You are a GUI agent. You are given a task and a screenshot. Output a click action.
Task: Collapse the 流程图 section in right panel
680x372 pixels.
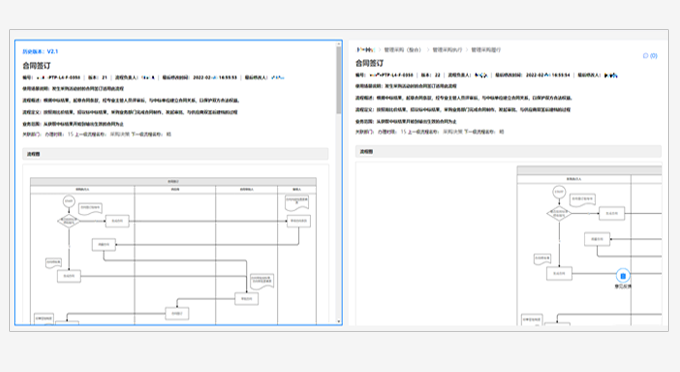(x=508, y=151)
